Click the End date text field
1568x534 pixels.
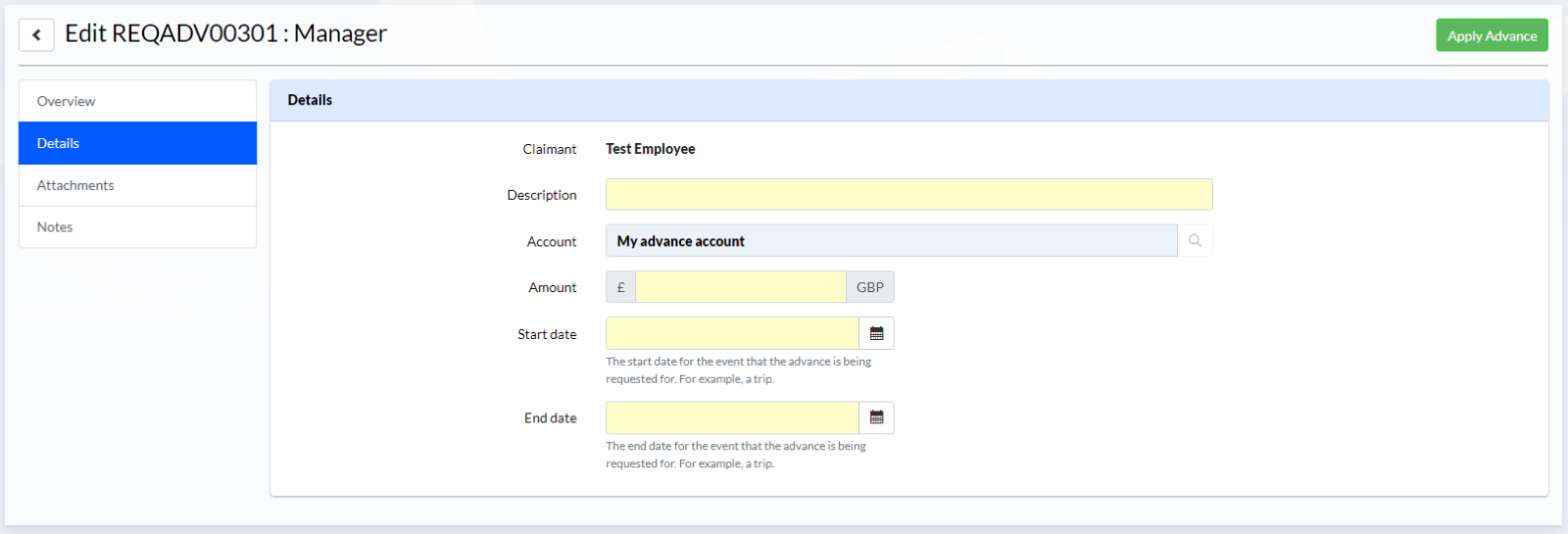pyautogui.click(x=732, y=417)
